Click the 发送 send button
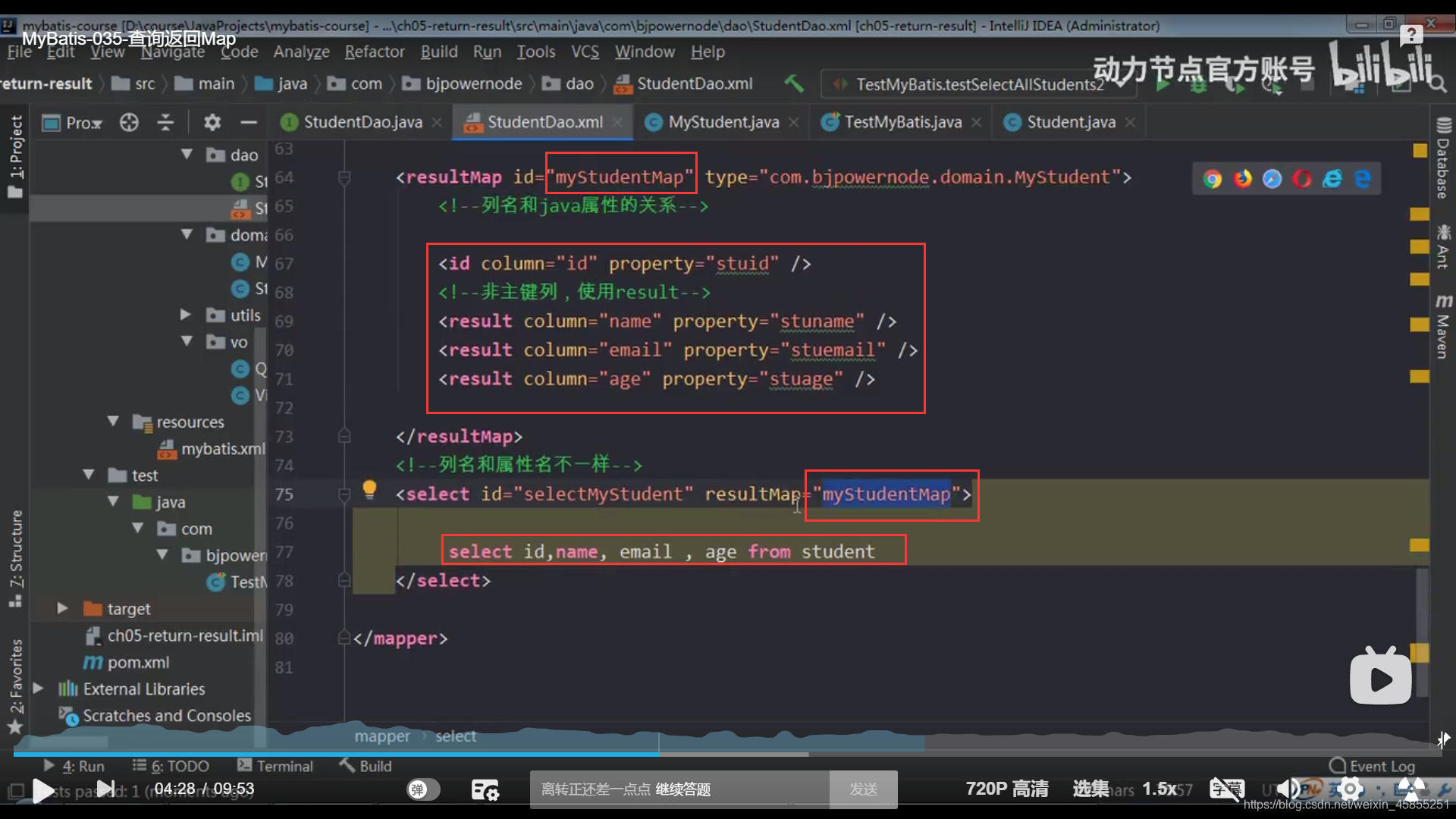 [x=863, y=789]
